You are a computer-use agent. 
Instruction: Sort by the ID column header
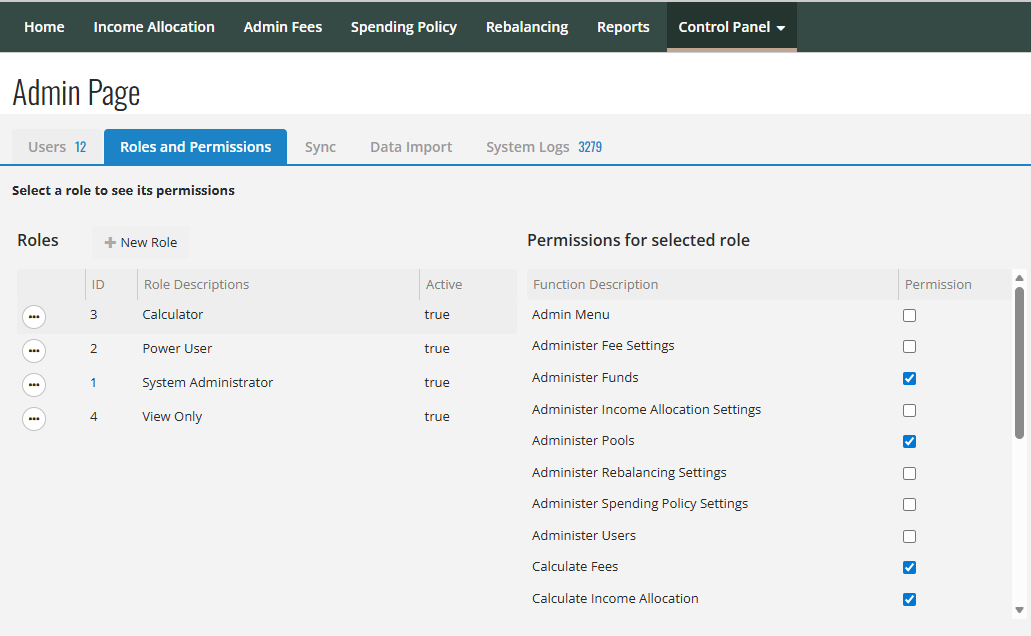[111, 284]
